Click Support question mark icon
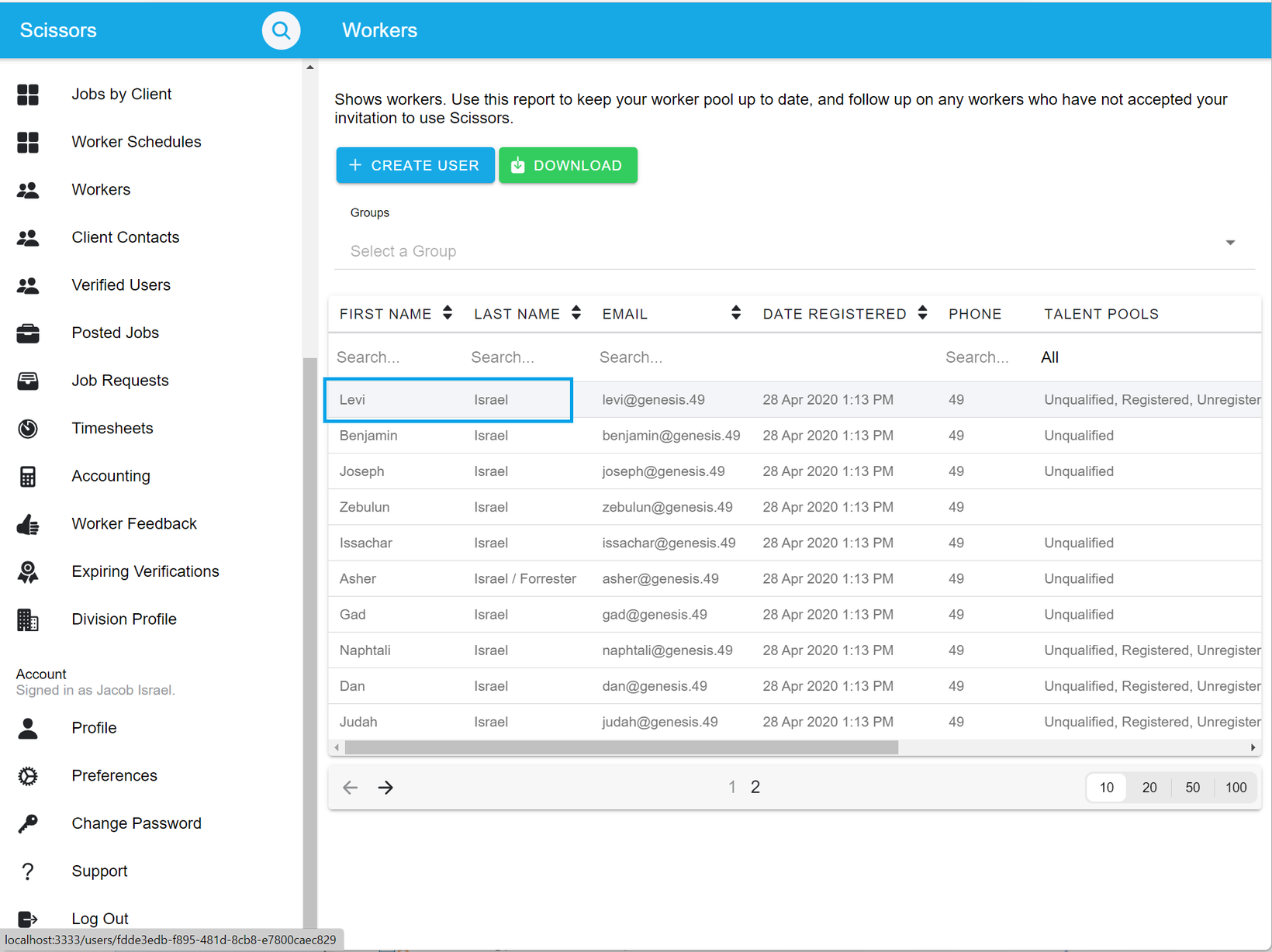 click(28, 871)
